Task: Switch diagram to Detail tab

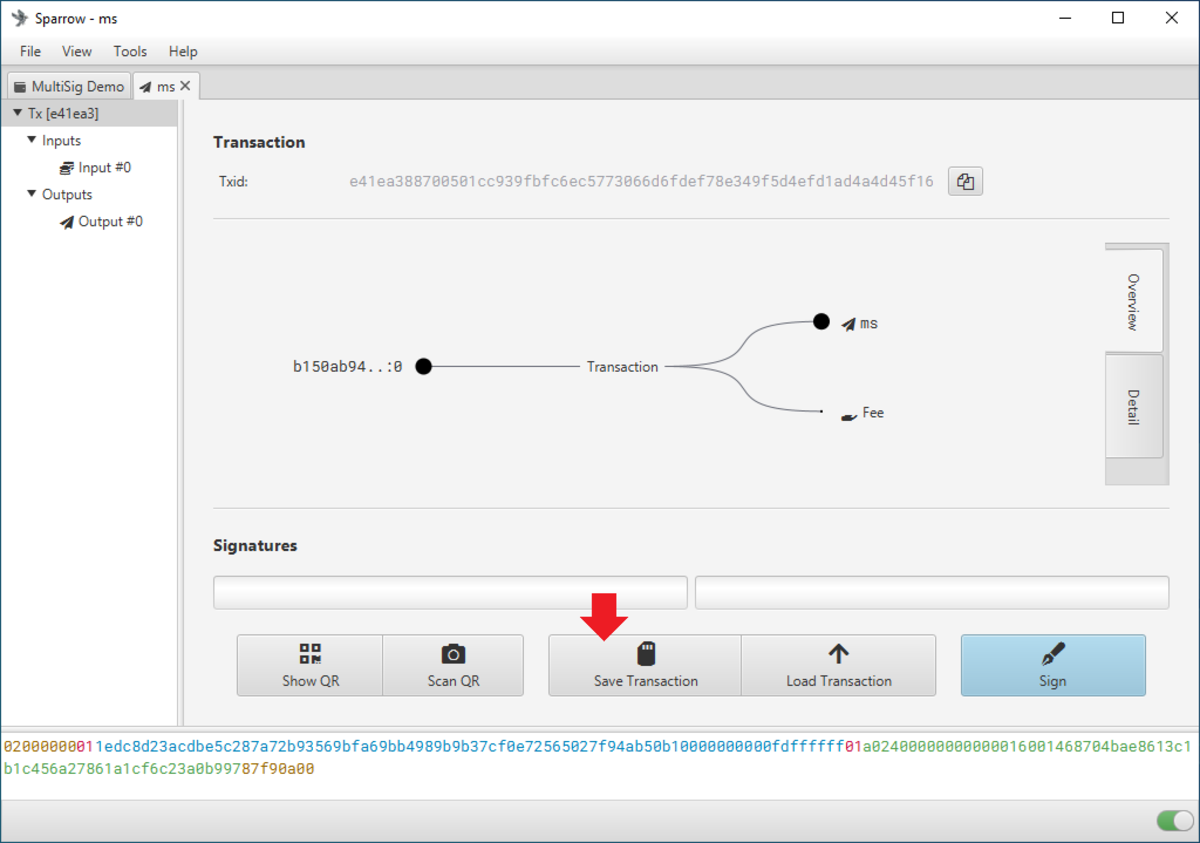Action: pyautogui.click(x=1134, y=407)
